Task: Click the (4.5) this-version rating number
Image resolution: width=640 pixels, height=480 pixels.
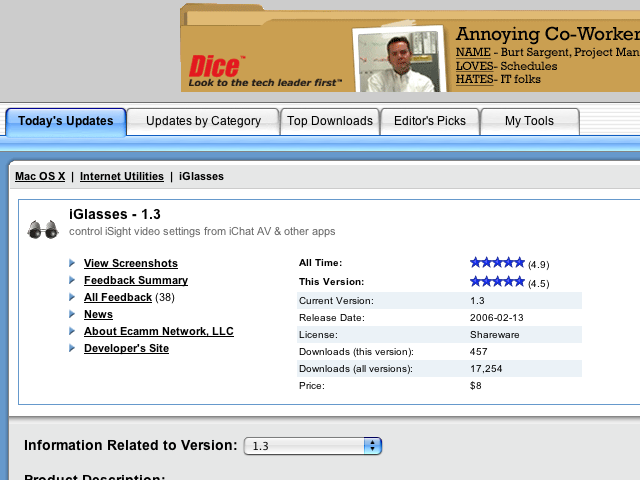Action: point(538,284)
